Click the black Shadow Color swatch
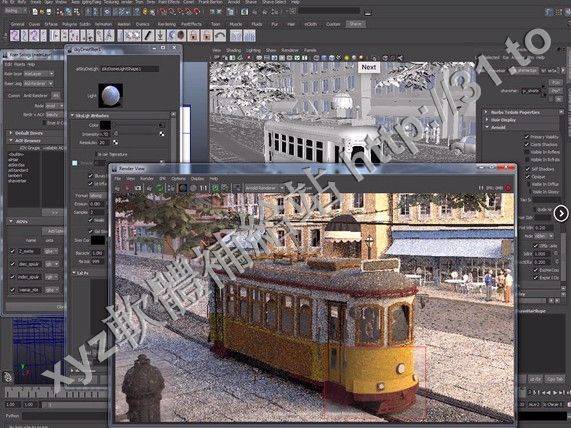 [x=98, y=240]
